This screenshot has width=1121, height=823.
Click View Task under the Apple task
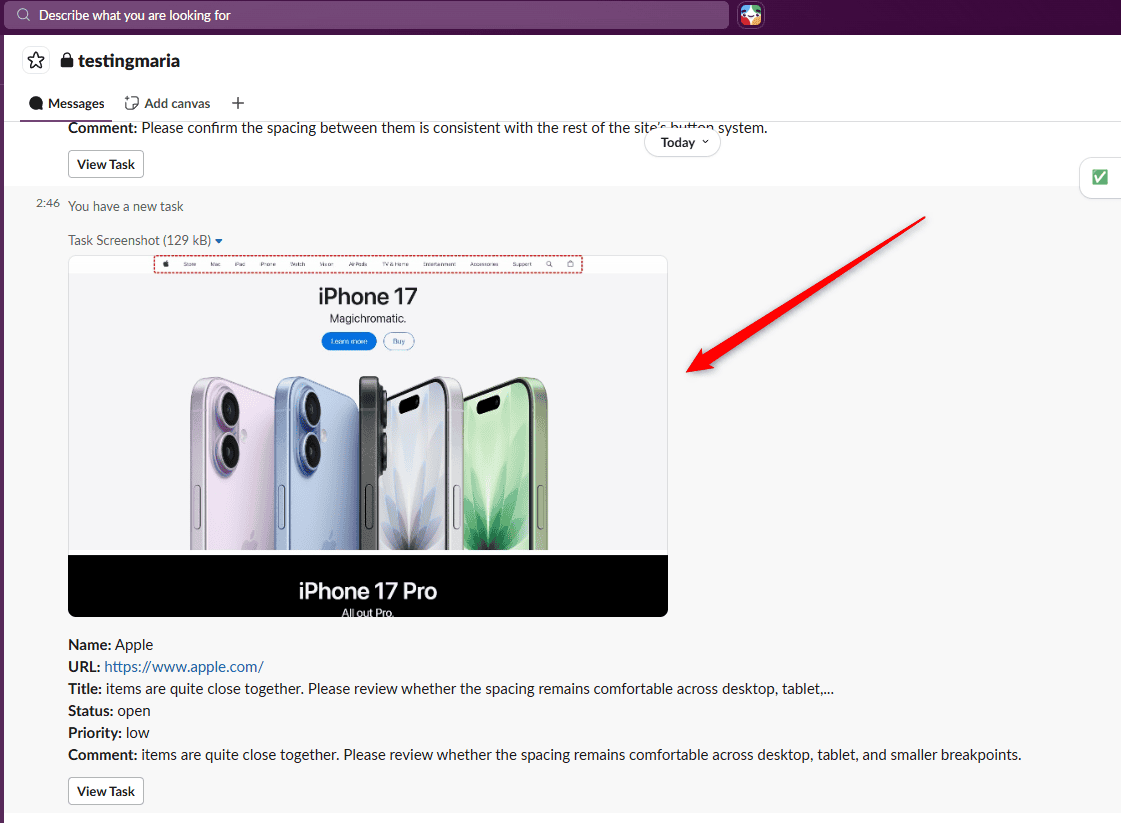point(106,792)
